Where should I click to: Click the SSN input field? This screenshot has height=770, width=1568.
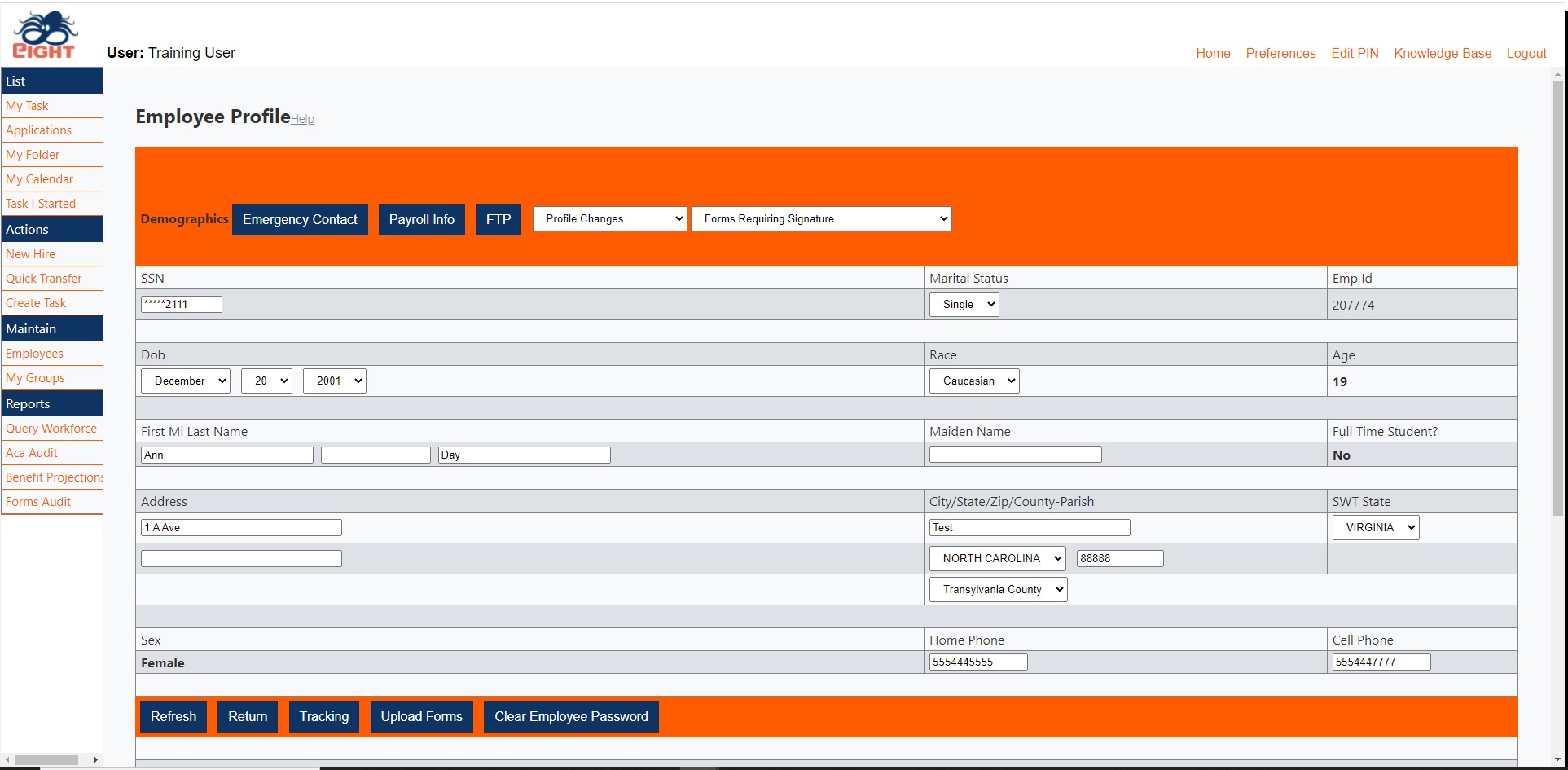(x=181, y=304)
